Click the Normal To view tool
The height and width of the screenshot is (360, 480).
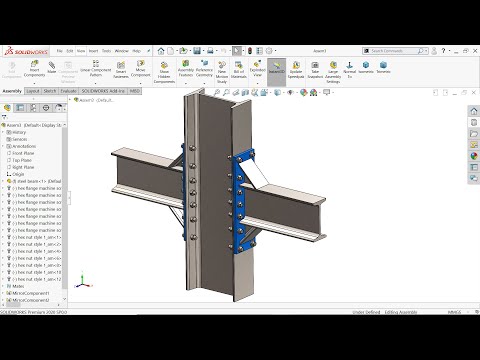pyautogui.click(x=349, y=69)
